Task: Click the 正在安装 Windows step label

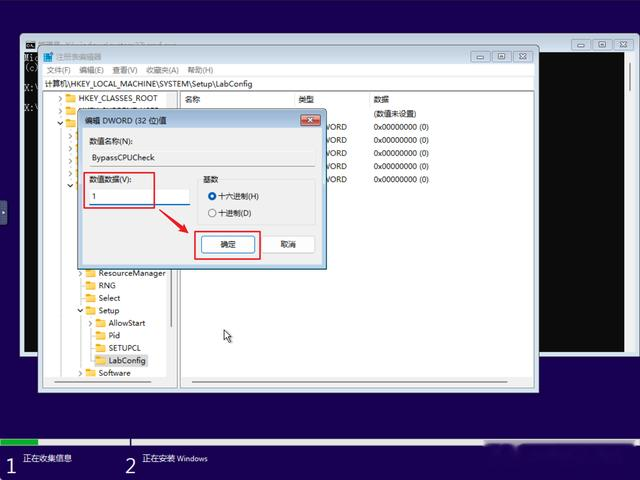Action: coord(175,458)
